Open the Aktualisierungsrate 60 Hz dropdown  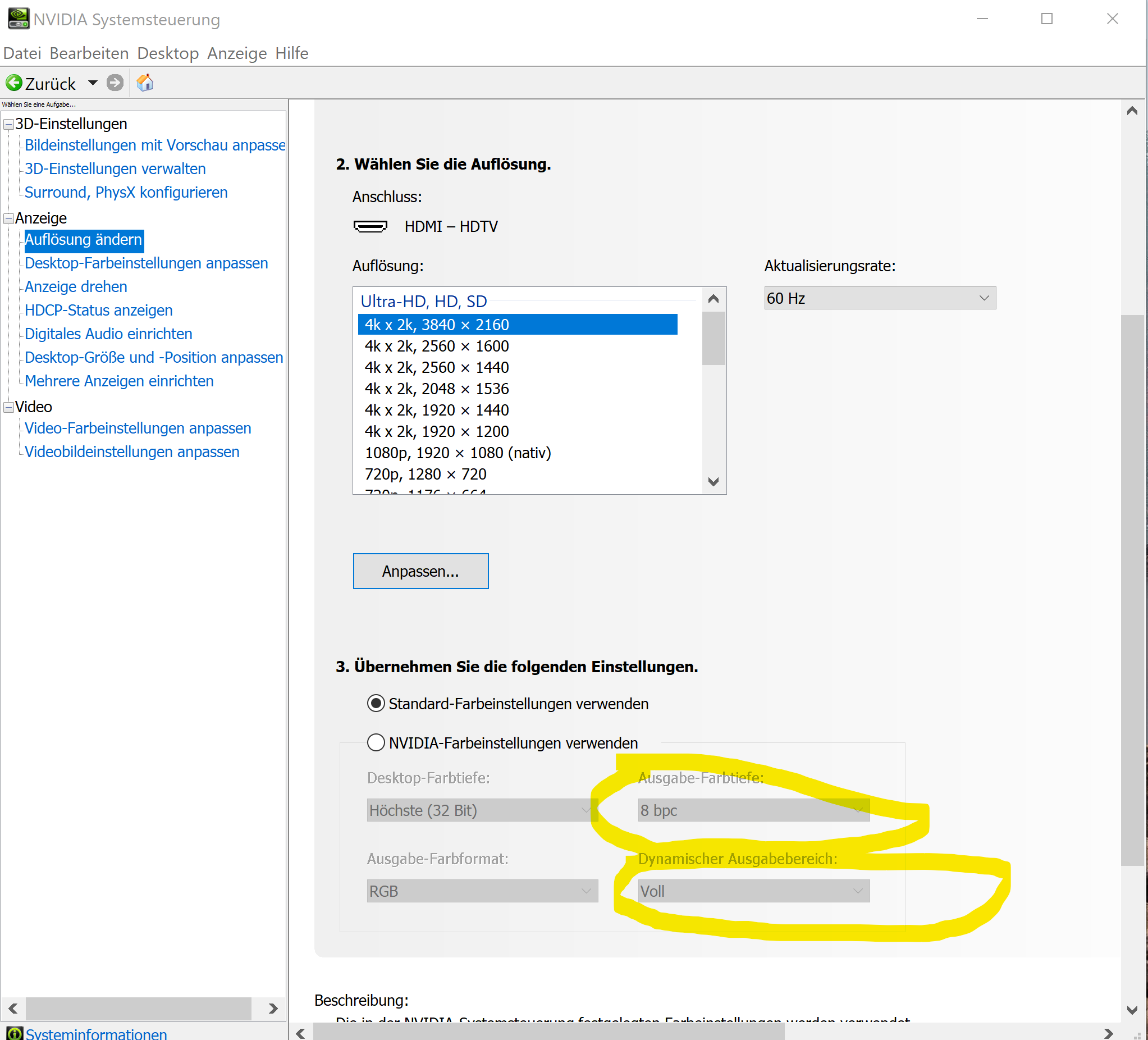879,298
